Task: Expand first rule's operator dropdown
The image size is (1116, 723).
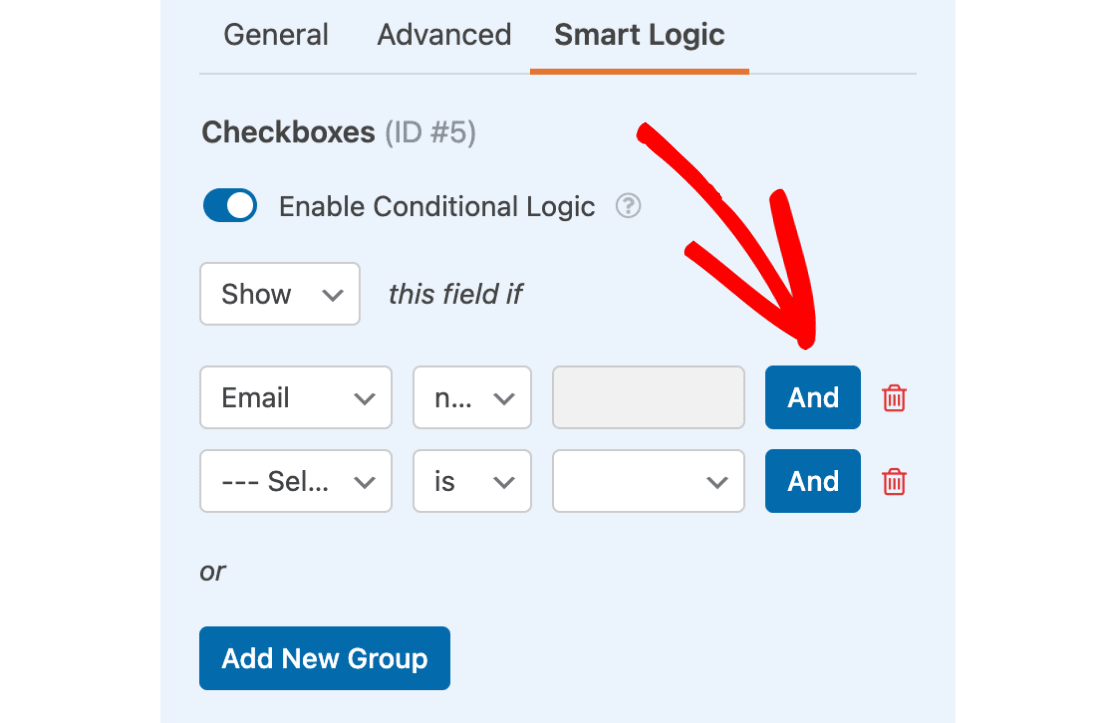Action: click(472, 398)
